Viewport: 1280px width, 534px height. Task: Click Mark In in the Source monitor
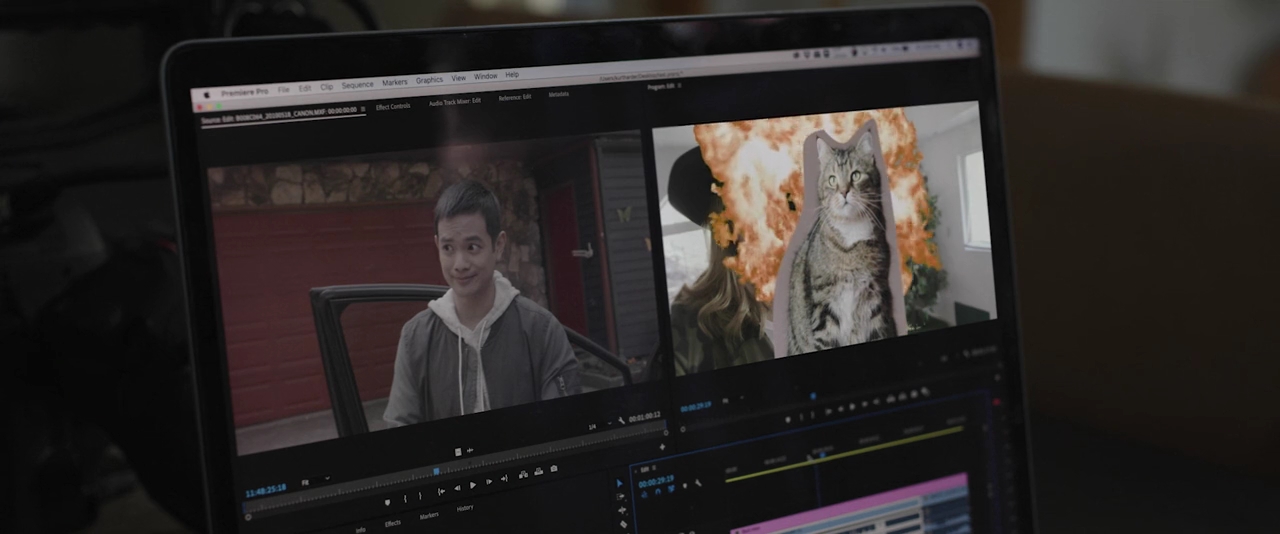[x=406, y=498]
